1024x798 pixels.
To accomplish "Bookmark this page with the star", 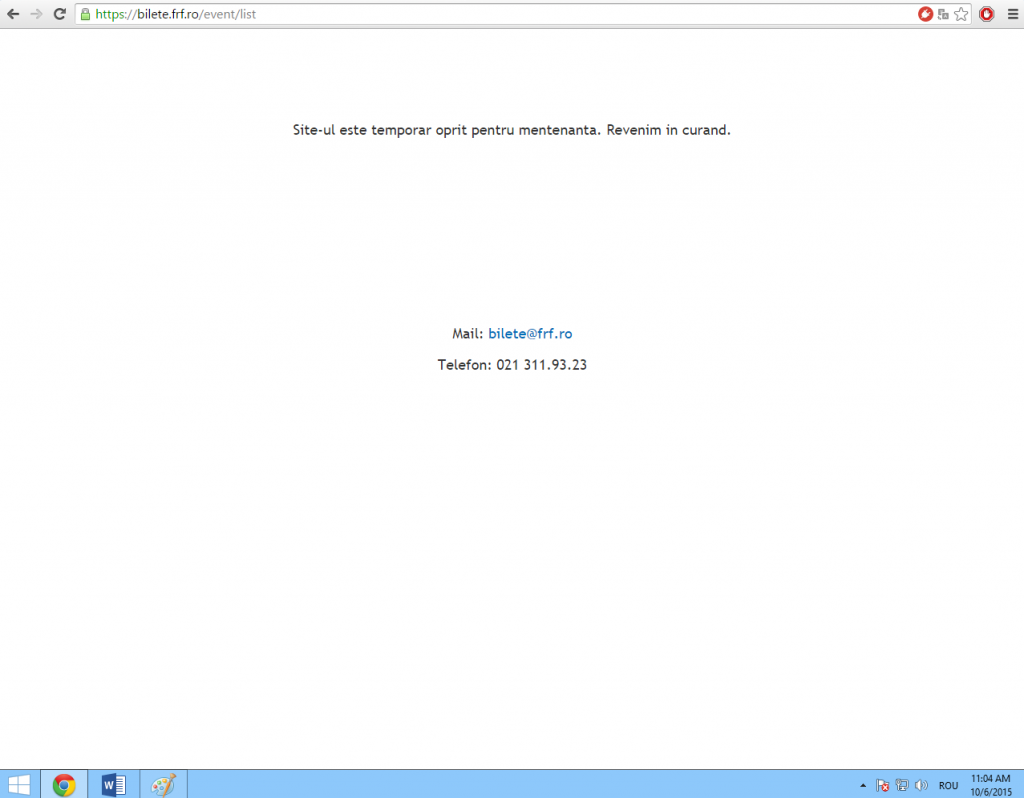I will (961, 14).
